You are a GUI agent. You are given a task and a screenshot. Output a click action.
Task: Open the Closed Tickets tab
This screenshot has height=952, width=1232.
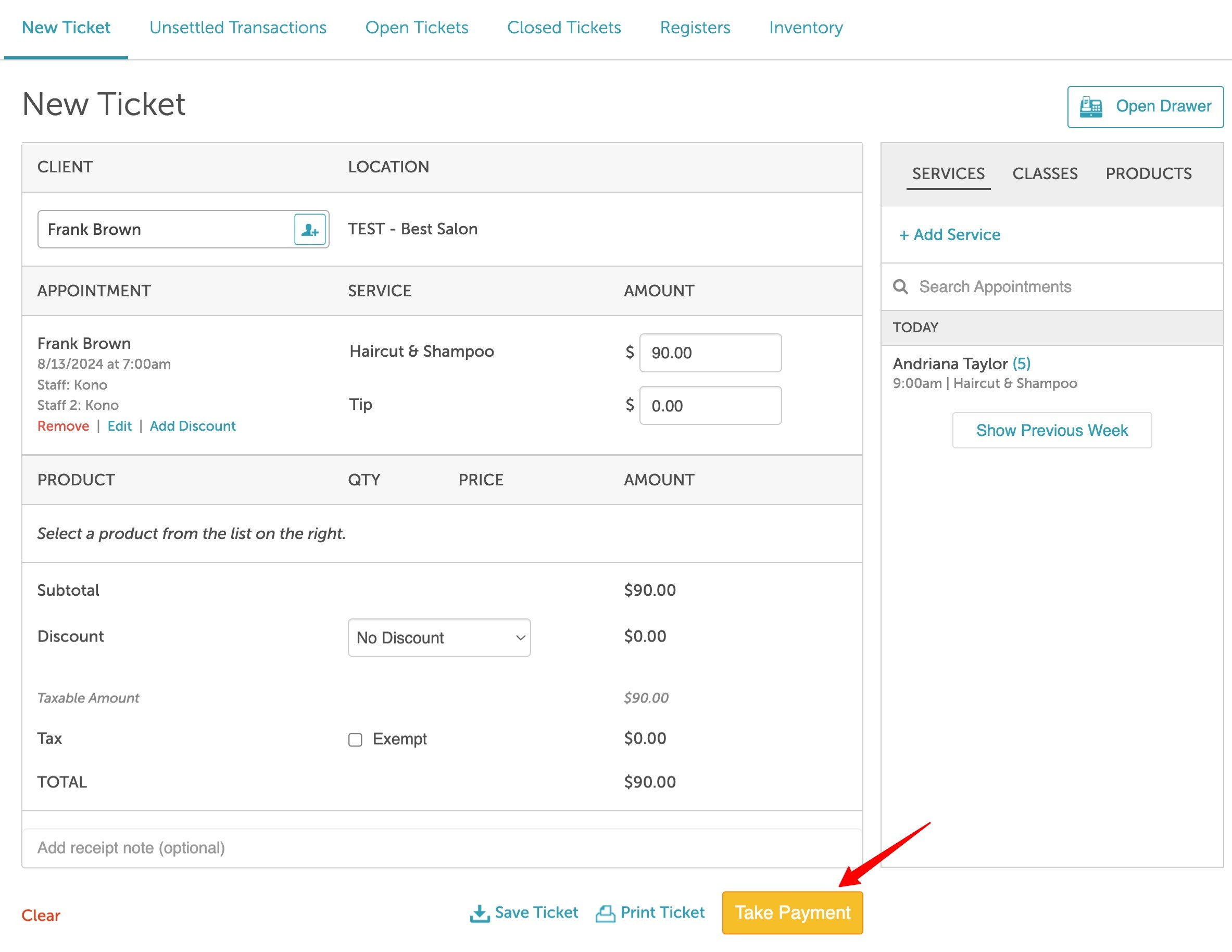click(x=563, y=27)
